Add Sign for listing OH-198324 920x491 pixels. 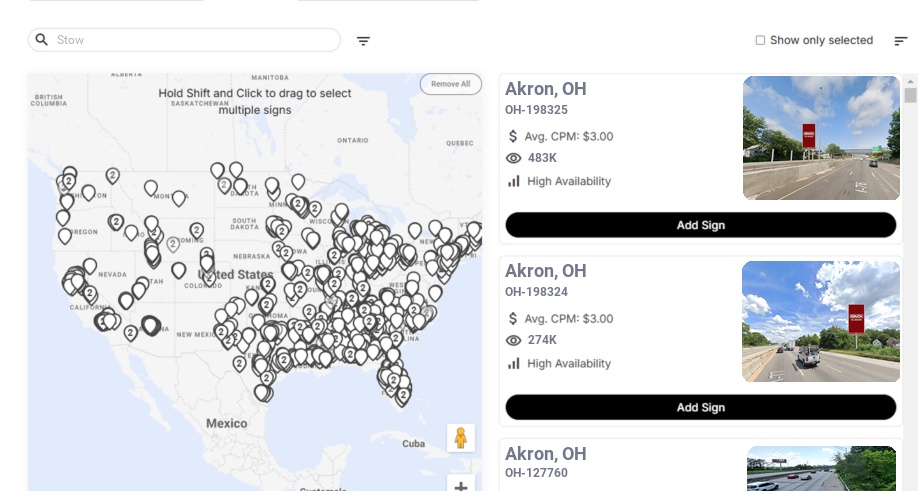pyautogui.click(x=700, y=407)
